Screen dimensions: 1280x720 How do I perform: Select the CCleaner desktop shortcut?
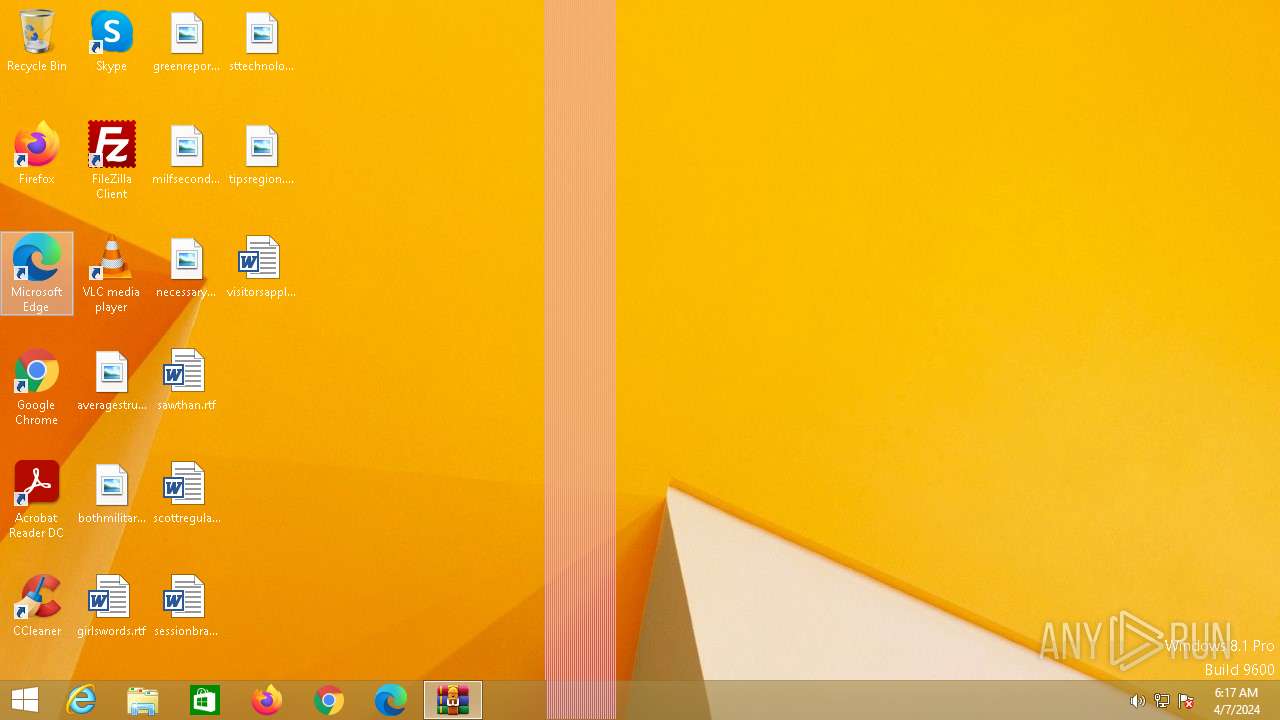pyautogui.click(x=37, y=606)
